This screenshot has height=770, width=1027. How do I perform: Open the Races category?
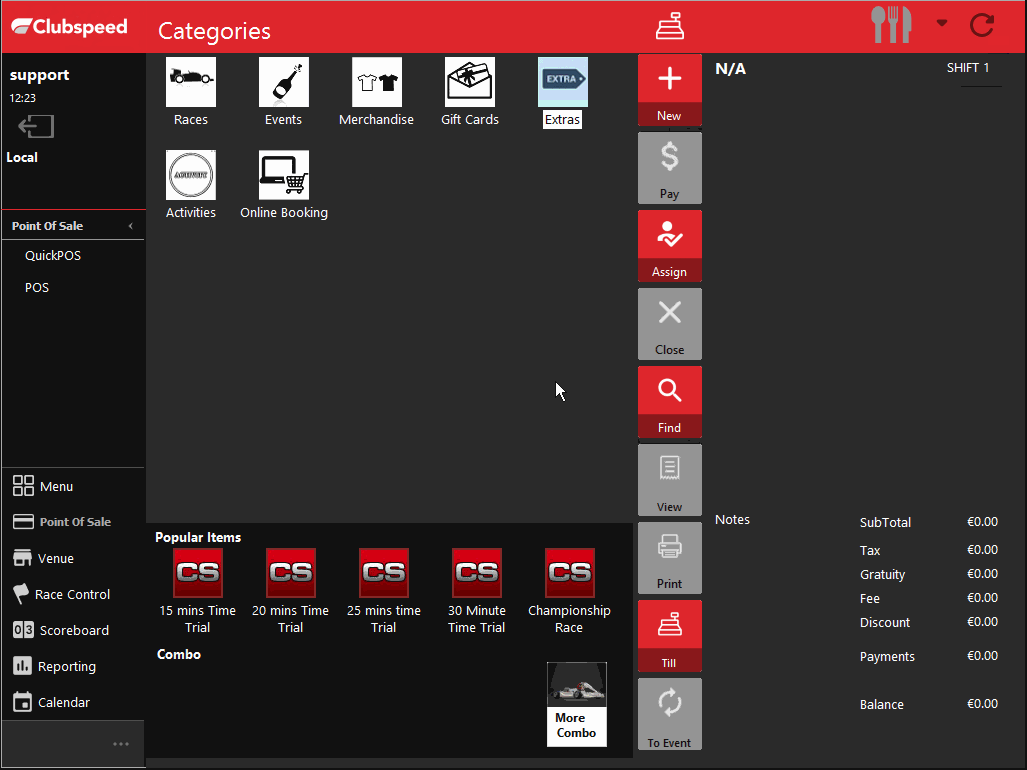pos(191,92)
